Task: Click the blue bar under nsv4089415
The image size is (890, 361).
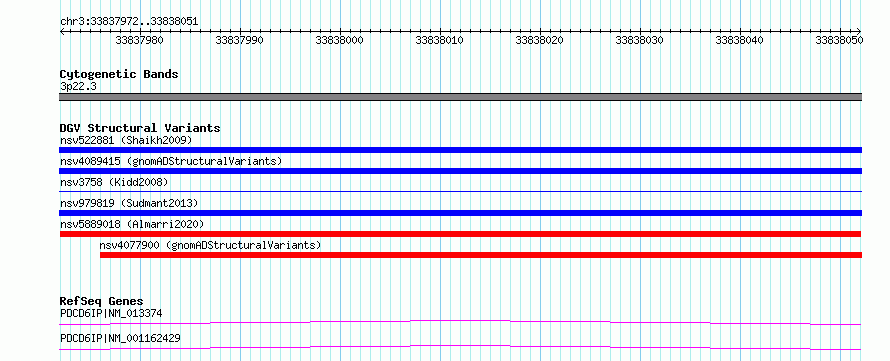Action: [x=460, y=171]
